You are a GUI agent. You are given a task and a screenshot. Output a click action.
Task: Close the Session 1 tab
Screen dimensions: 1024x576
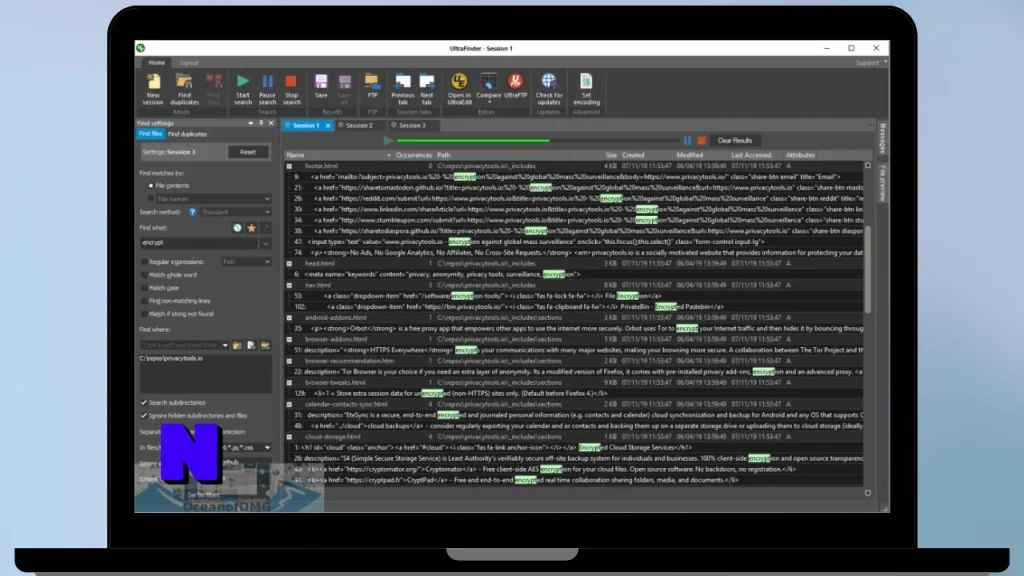(328, 125)
